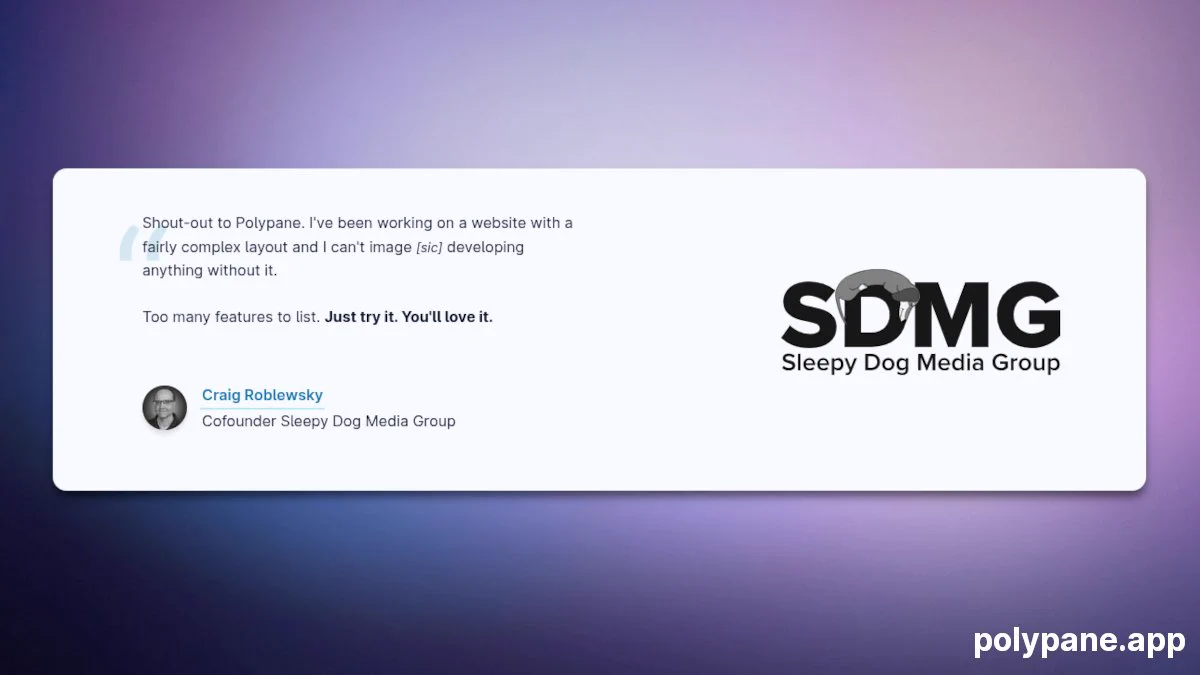Click the text 'Cofounder Sleepy Dog Media Group'
The width and height of the screenshot is (1200, 675).
point(329,422)
